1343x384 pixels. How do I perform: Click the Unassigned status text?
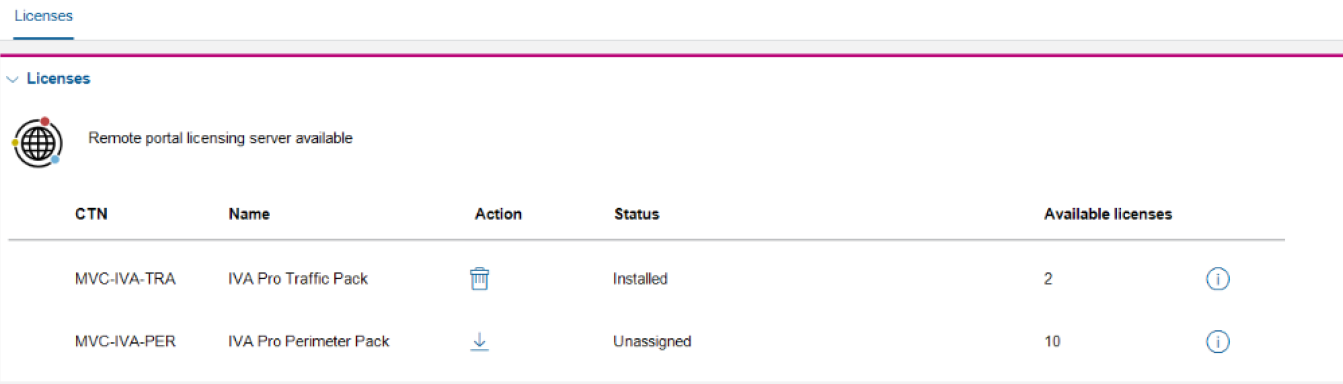(652, 341)
